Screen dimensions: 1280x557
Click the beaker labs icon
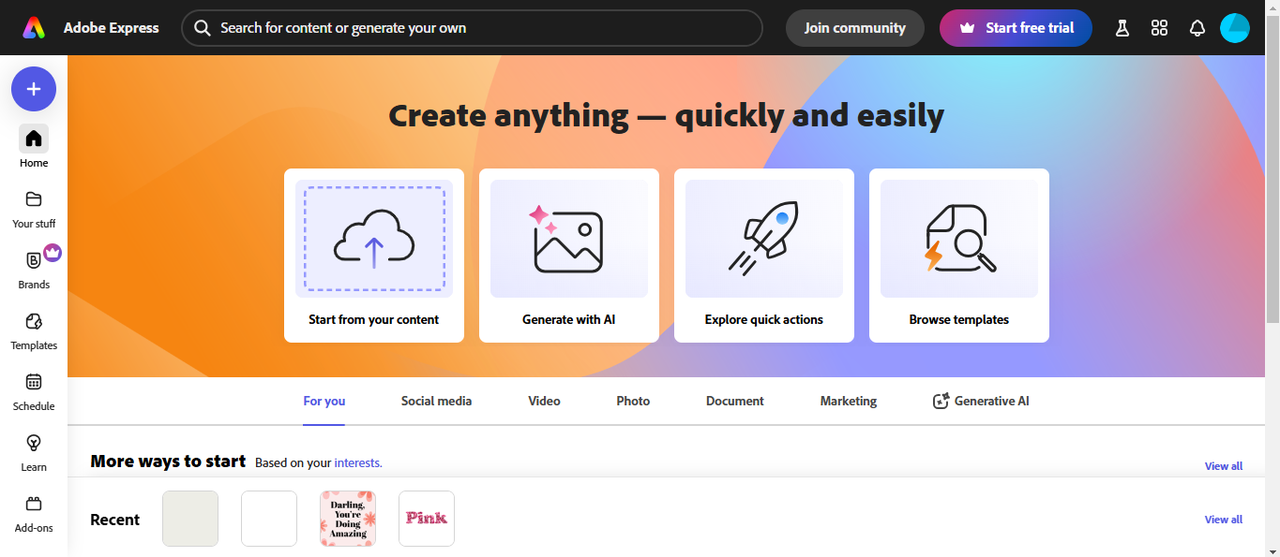coord(1122,28)
